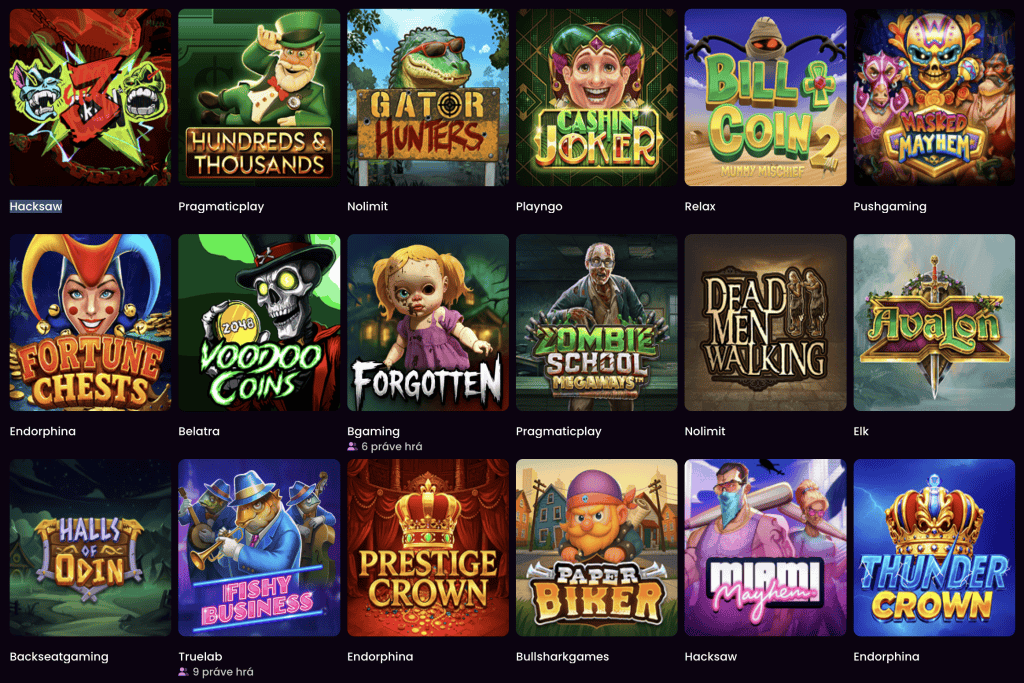Viewport: 1024px width, 683px height.
Task: Click the highlighted Hacksaw provider label
Action: [x=36, y=206]
